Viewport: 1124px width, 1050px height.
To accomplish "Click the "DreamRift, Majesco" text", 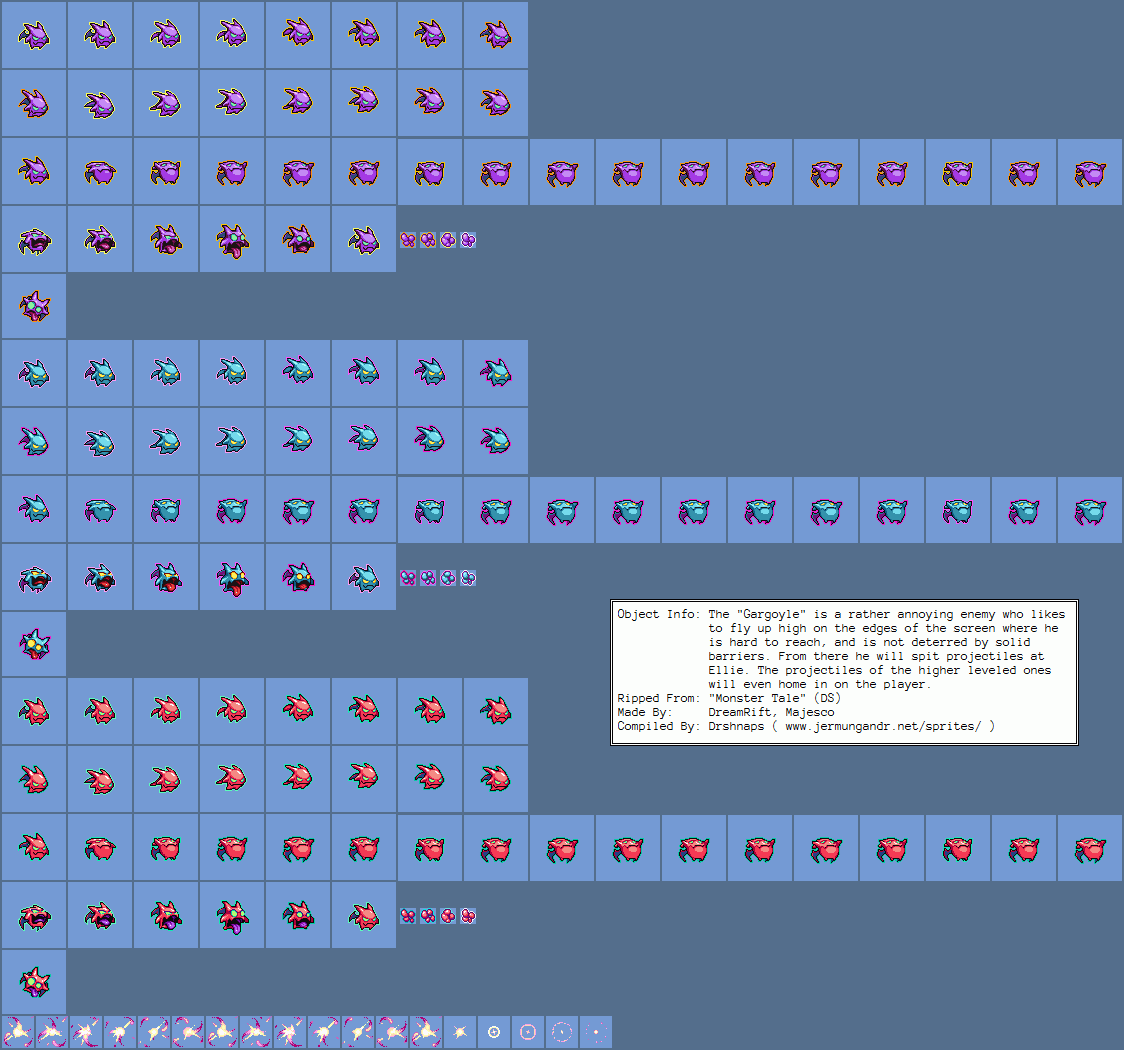I will tap(771, 712).
